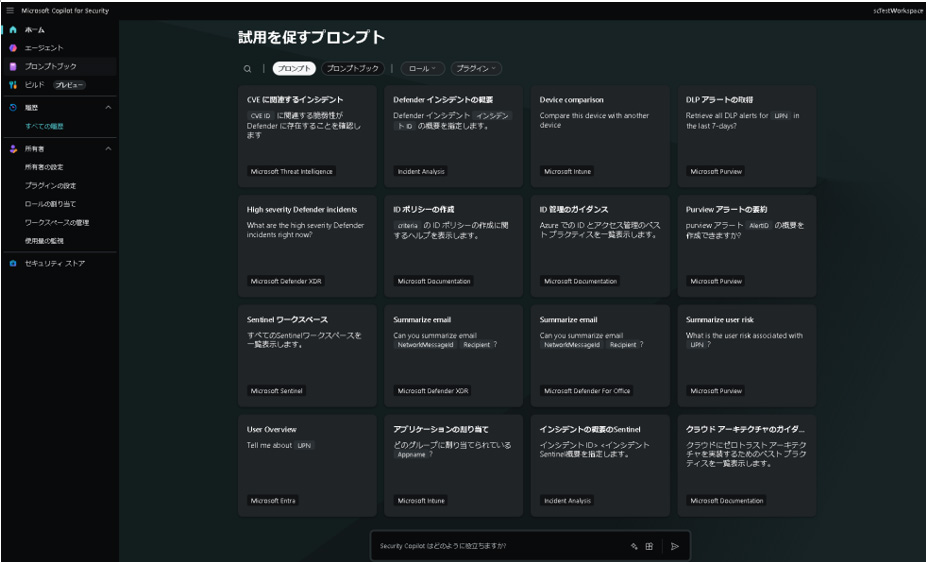Click the prompts sparkle icon in prompt bar
This screenshot has height=562, width=926.
(634, 546)
